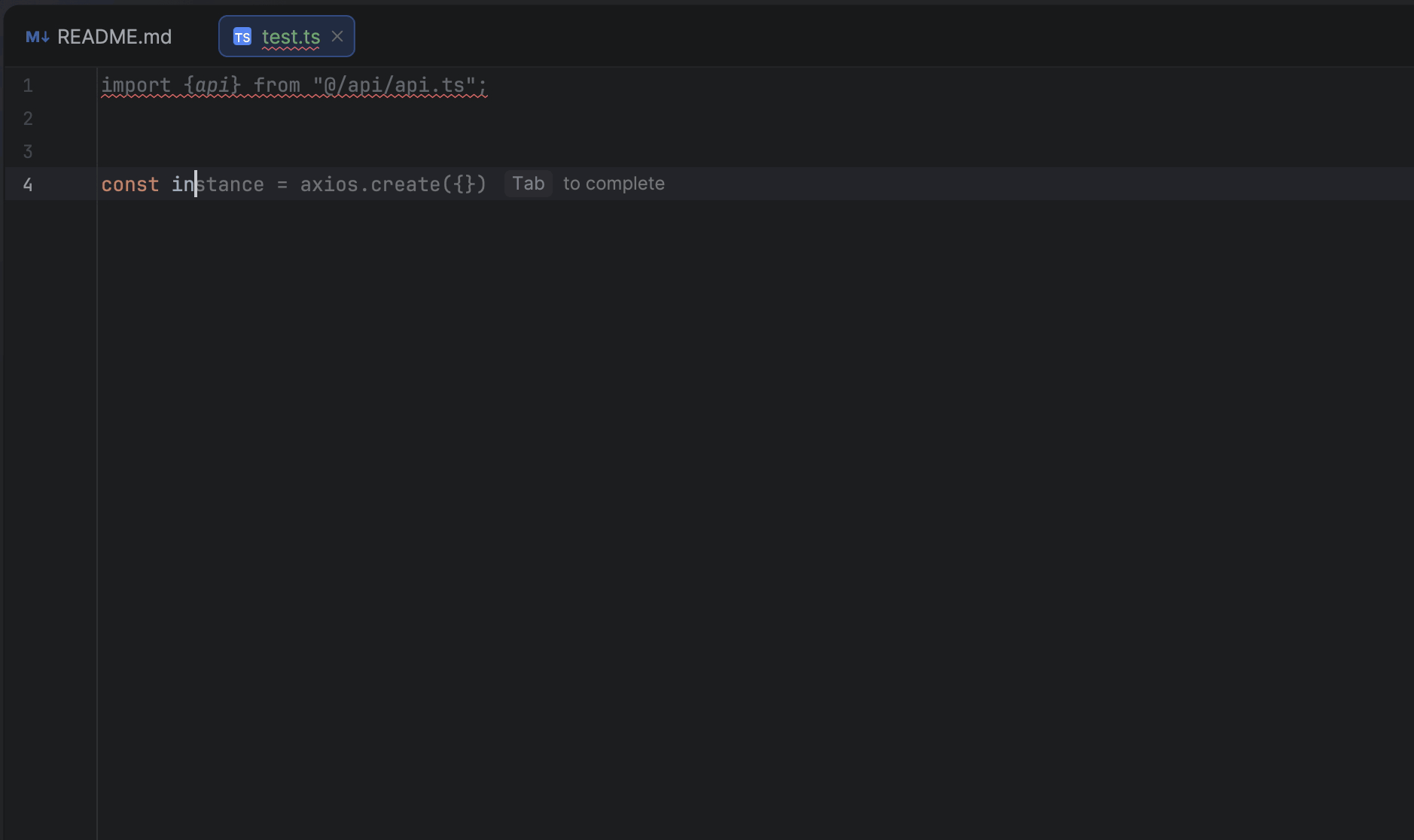1414x840 pixels.
Task: Click the TS file-type icon on the test.ts tab
Action: click(x=242, y=35)
